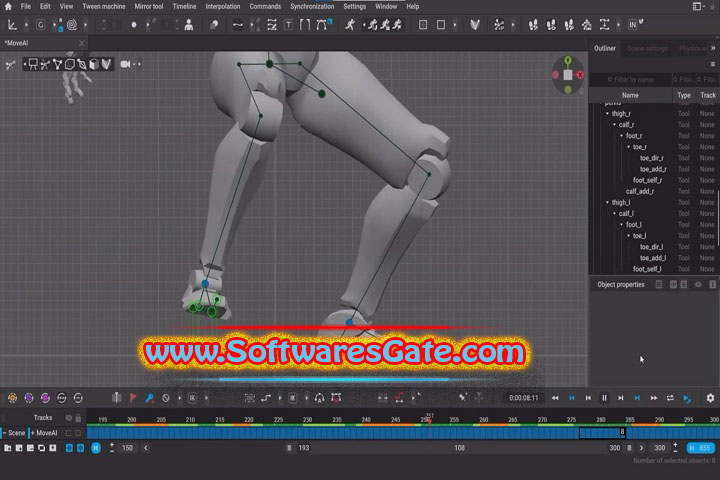Click the empty square icon in top toolbar
The image size is (720, 480).
[x=441, y=25]
